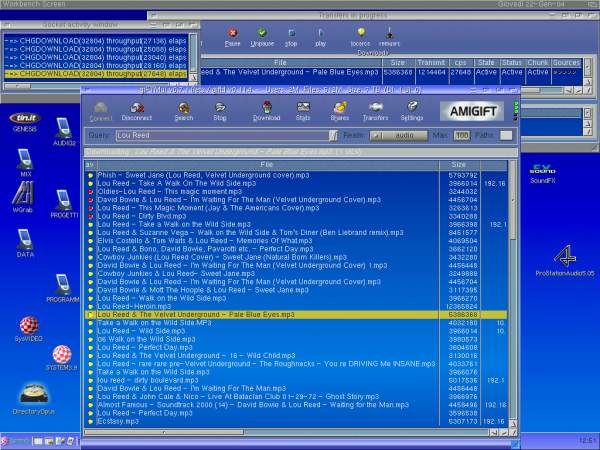Screen dimensions: 600x450
Task: Select highlighted Pale Blue Eyes.mp3 result row
Action: 296,315
